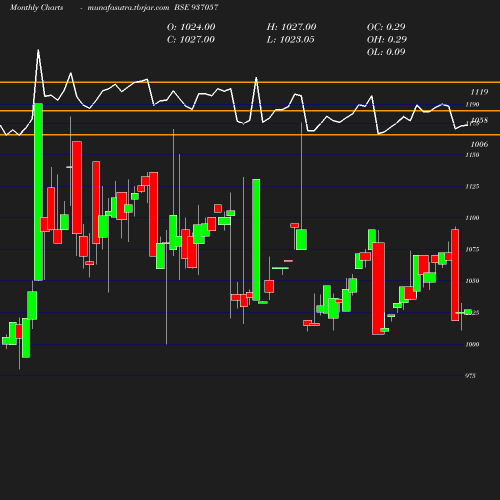Click the "BSE 937057" symbol text
This screenshot has width=500, height=500.
196,7
